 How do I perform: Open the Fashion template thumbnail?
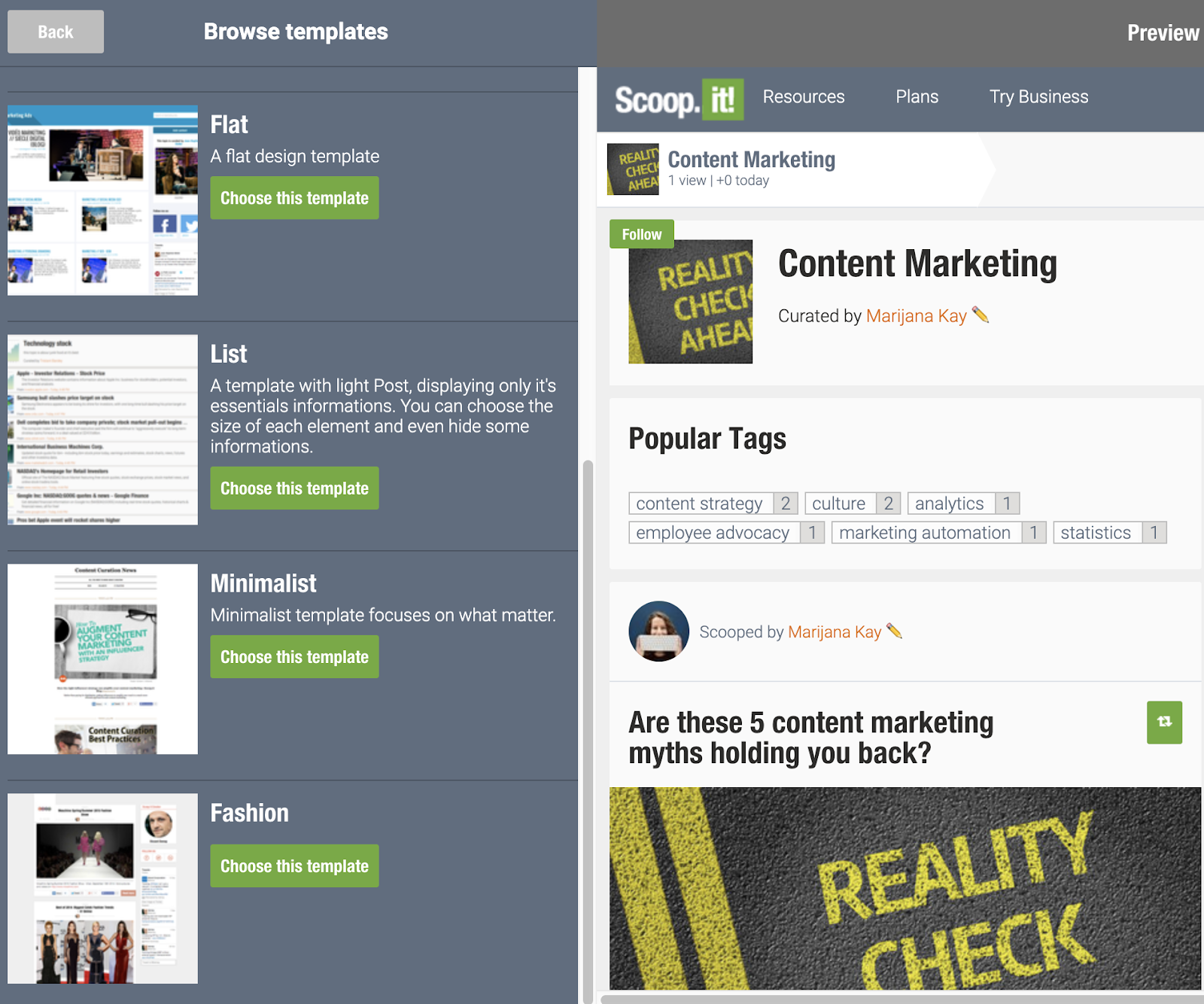pos(102,889)
